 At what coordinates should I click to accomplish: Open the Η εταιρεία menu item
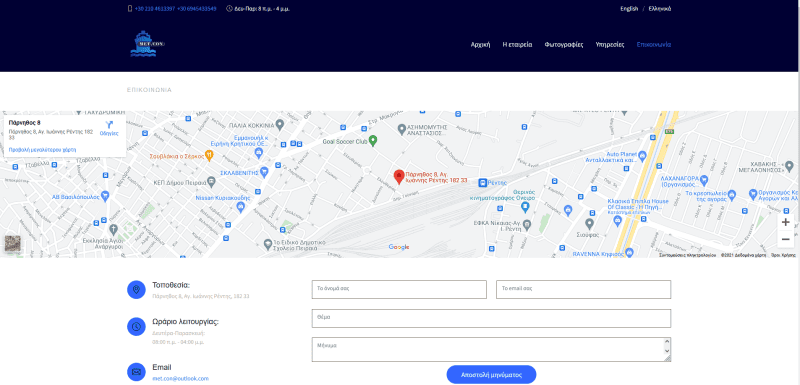pos(517,44)
